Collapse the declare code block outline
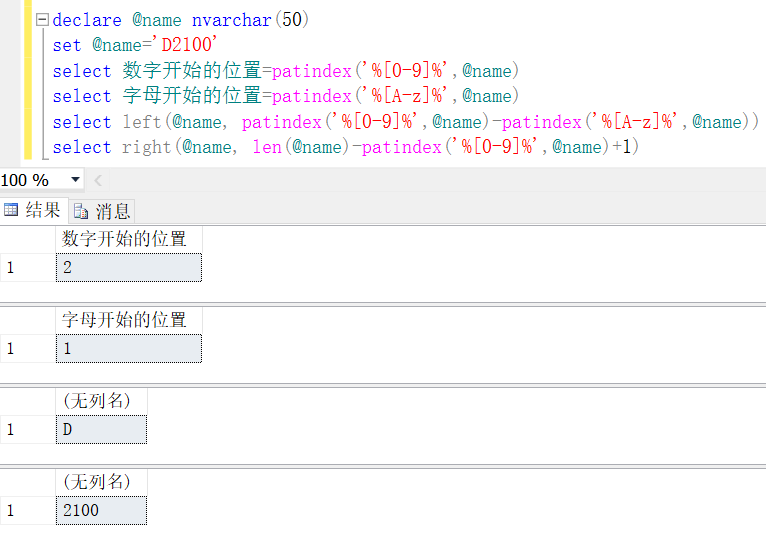766x540 pixels. point(43,20)
